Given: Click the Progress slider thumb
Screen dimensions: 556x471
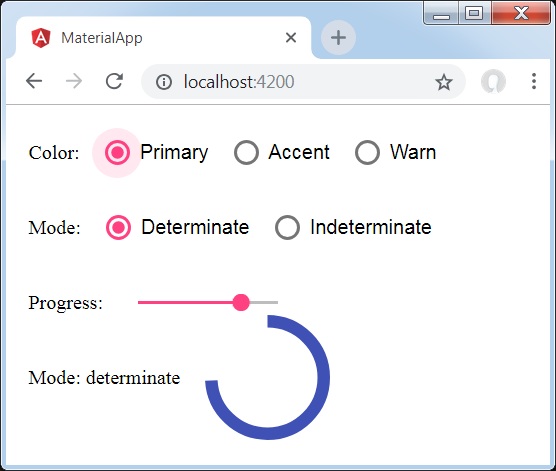Looking at the screenshot, I should (241, 302).
